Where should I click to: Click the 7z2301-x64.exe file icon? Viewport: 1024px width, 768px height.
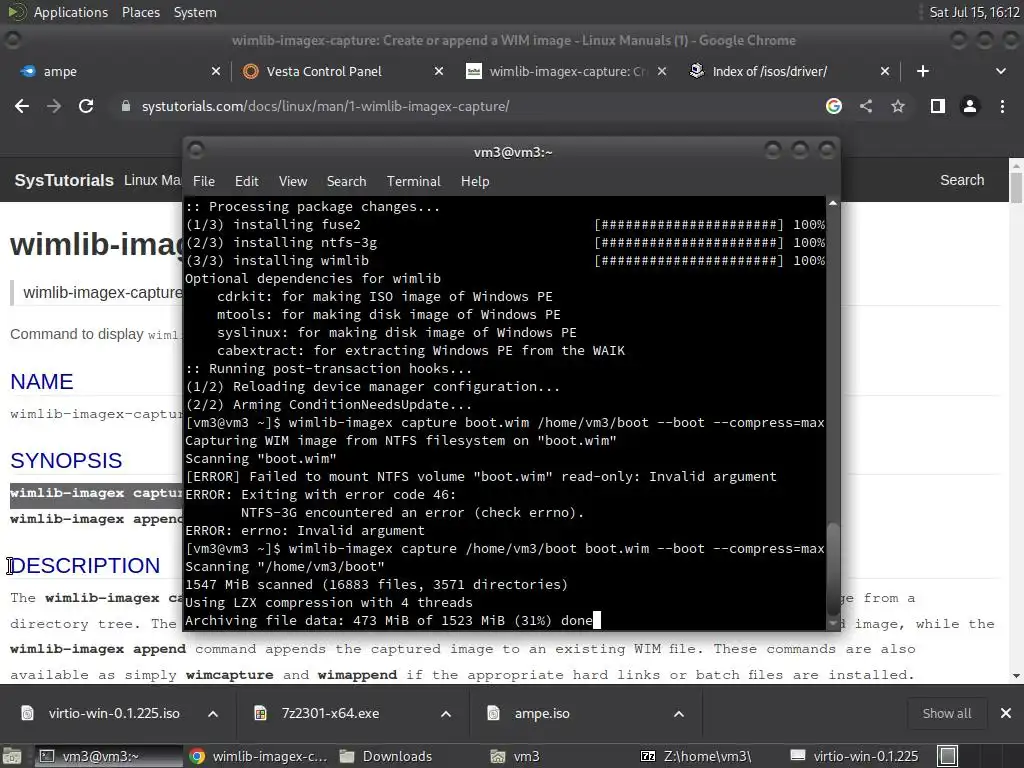(261, 713)
